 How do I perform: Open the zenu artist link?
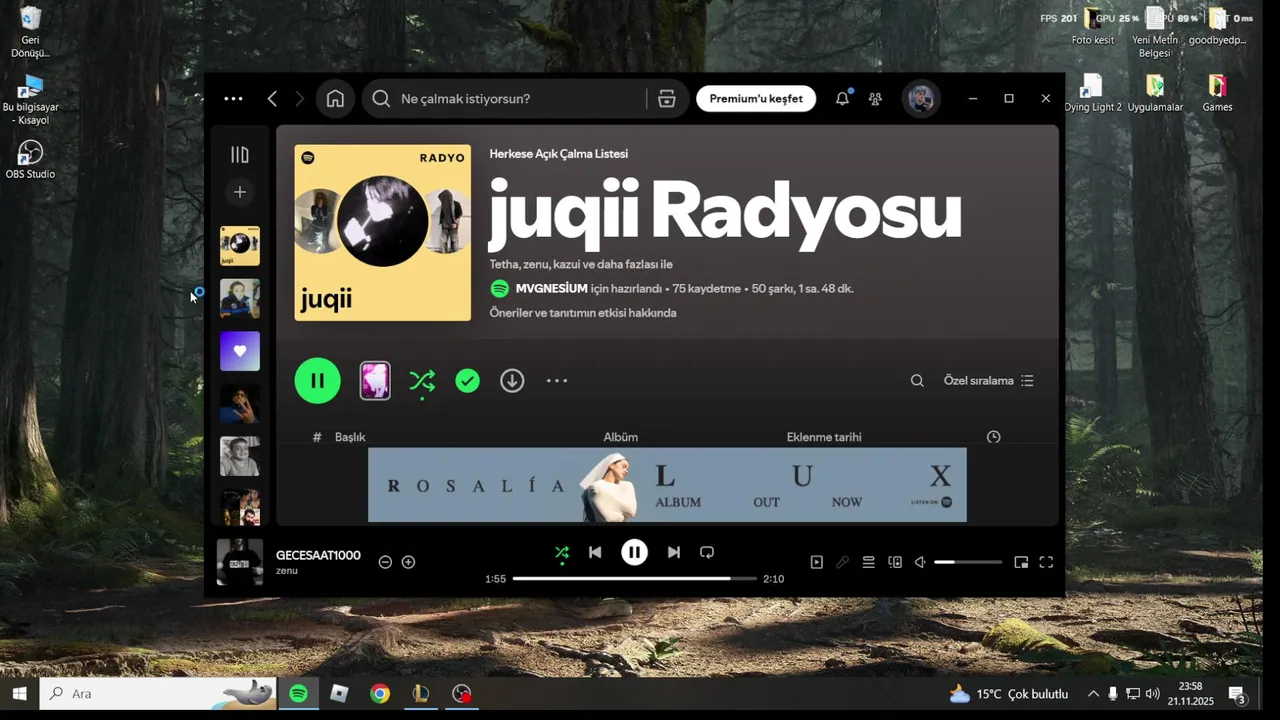pyautogui.click(x=287, y=571)
